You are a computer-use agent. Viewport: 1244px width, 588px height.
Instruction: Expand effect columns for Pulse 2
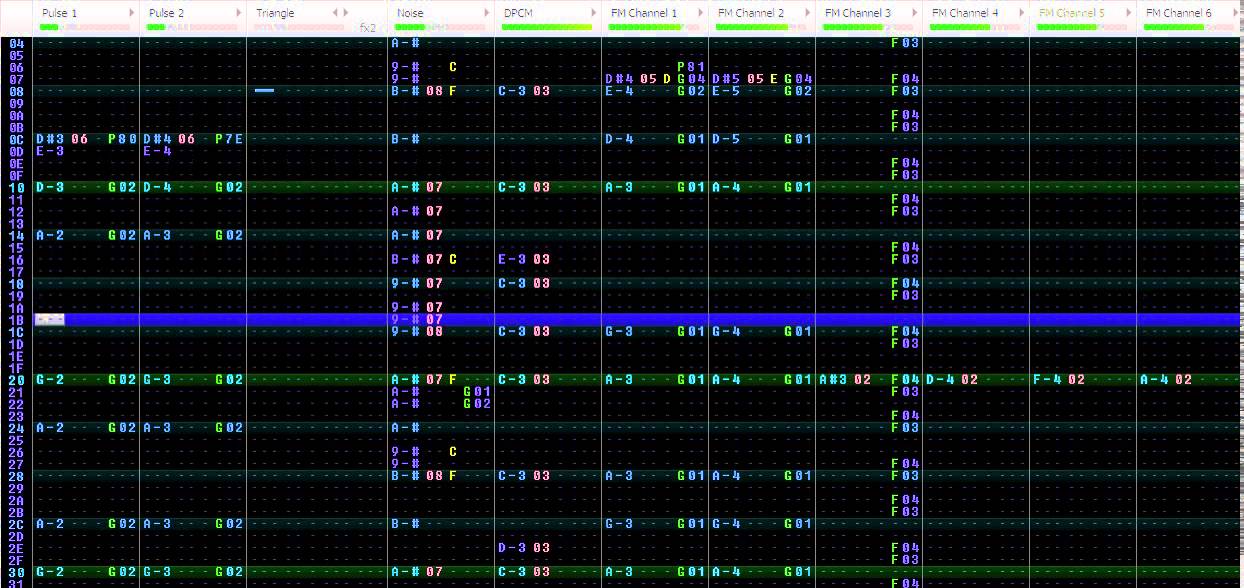pos(239,13)
